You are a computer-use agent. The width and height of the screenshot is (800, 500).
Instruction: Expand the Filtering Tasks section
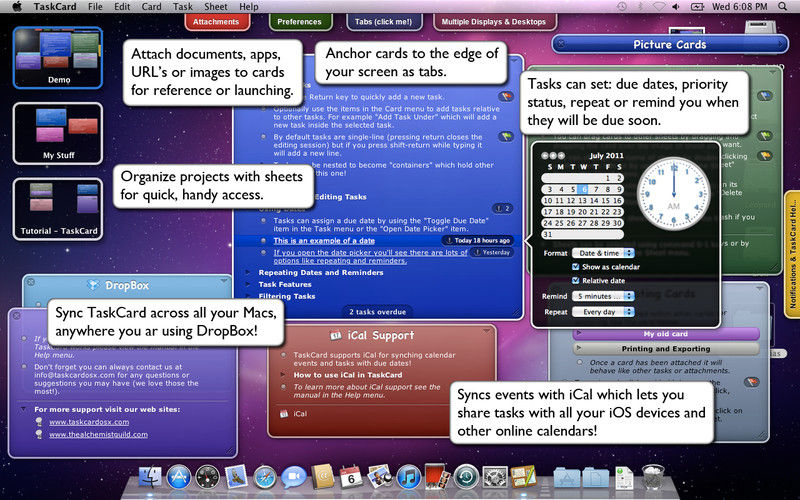(248, 296)
